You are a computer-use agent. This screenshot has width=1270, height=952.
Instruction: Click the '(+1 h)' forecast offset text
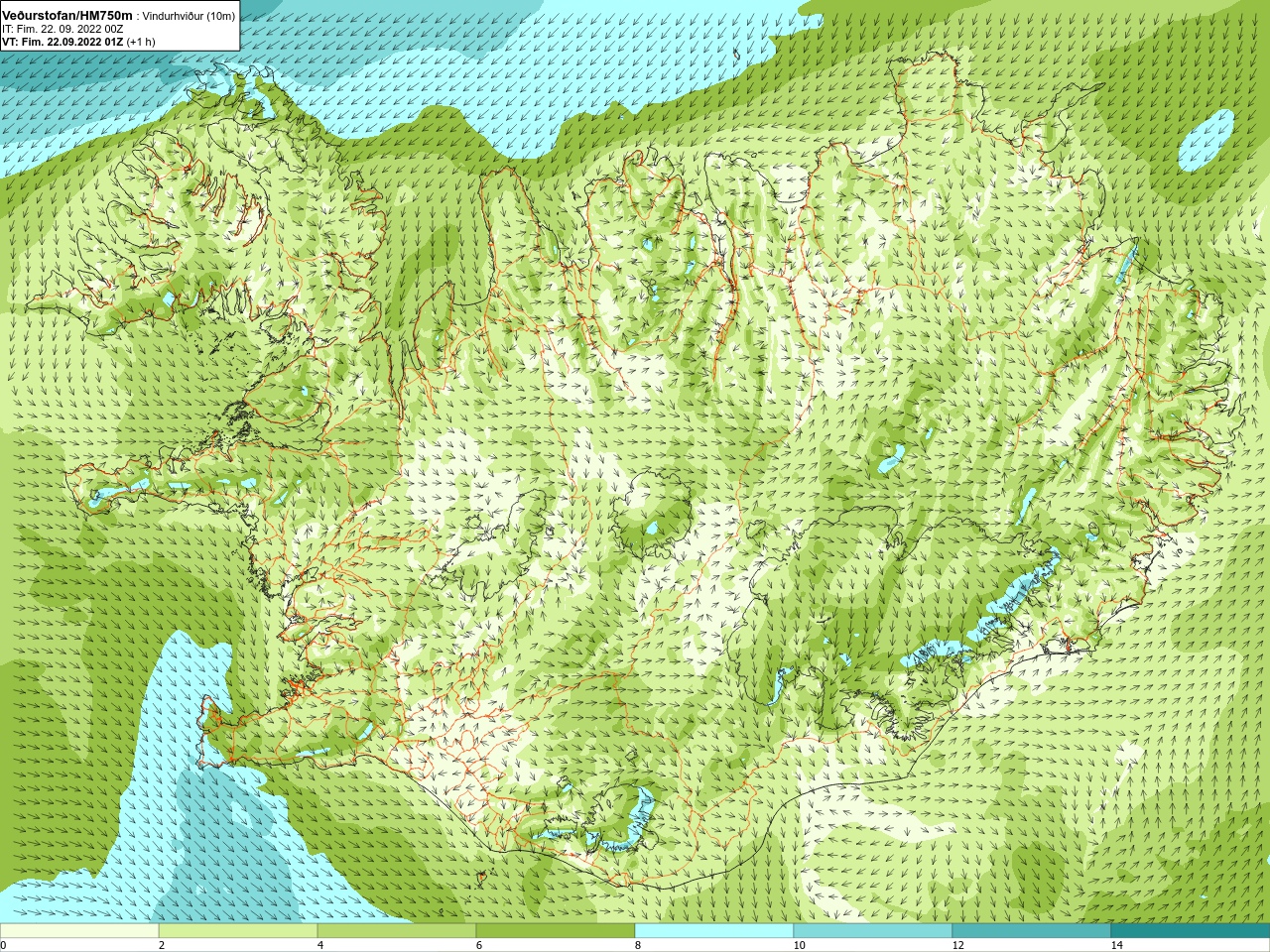pyautogui.click(x=141, y=42)
